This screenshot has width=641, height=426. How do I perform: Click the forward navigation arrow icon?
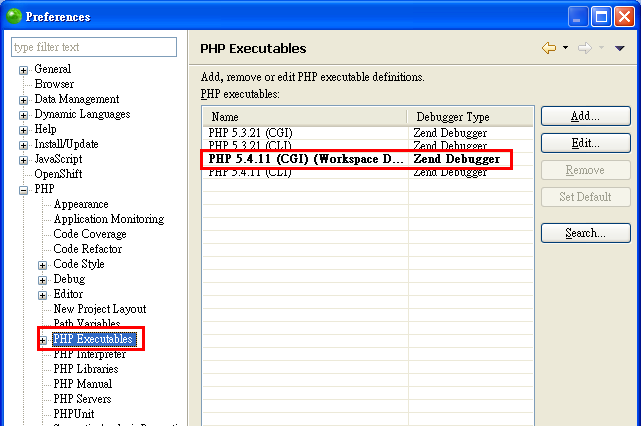click(x=584, y=48)
